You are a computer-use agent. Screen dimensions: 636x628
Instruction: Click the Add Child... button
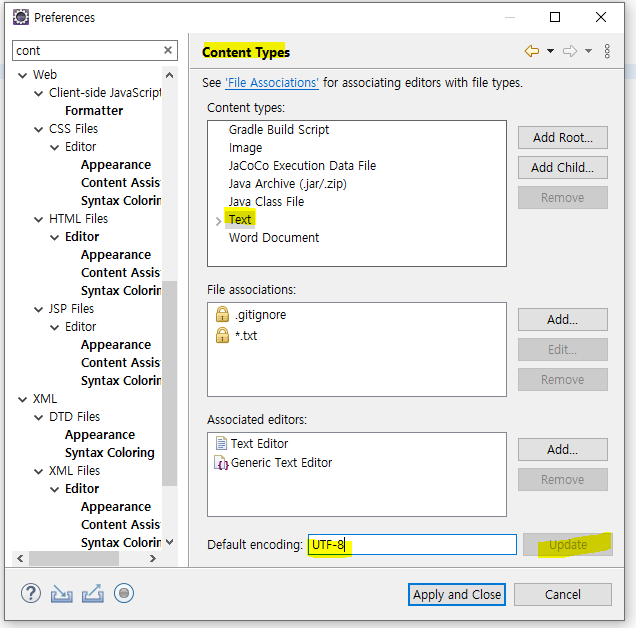point(563,168)
